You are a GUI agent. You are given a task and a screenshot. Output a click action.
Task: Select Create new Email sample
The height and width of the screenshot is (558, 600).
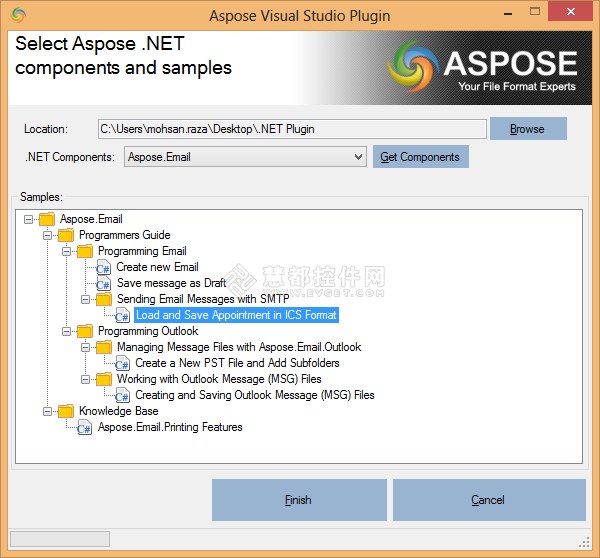tap(157, 267)
